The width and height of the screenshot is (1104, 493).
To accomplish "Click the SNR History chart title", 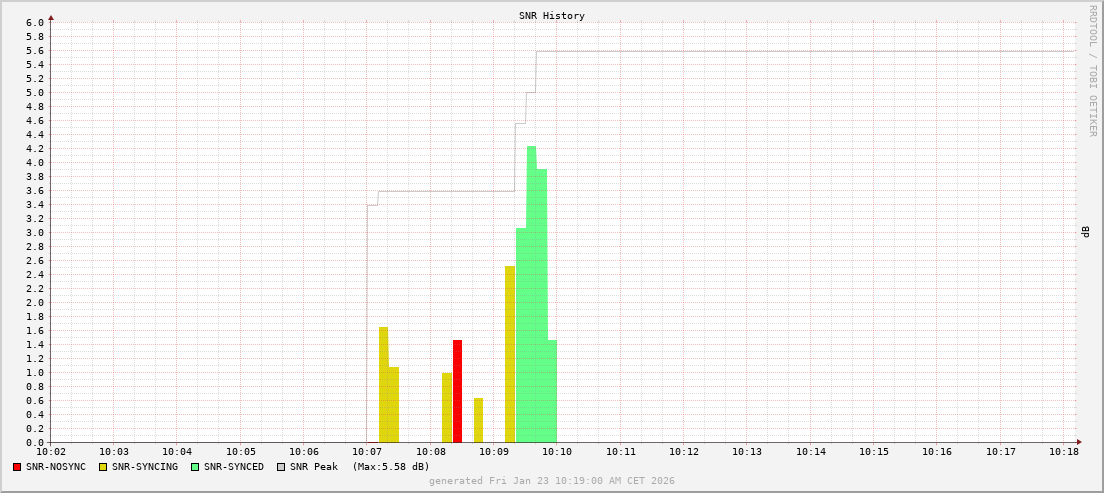I will [x=552, y=16].
